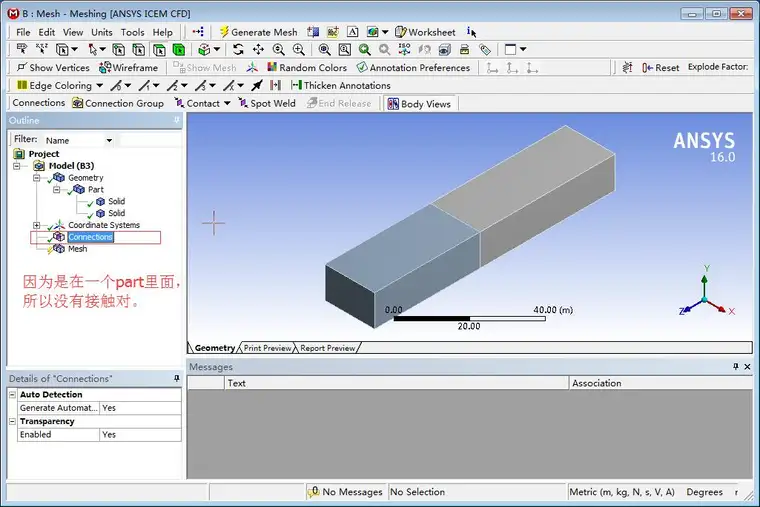Toggle Body Views
760x507 pixels.
420,104
